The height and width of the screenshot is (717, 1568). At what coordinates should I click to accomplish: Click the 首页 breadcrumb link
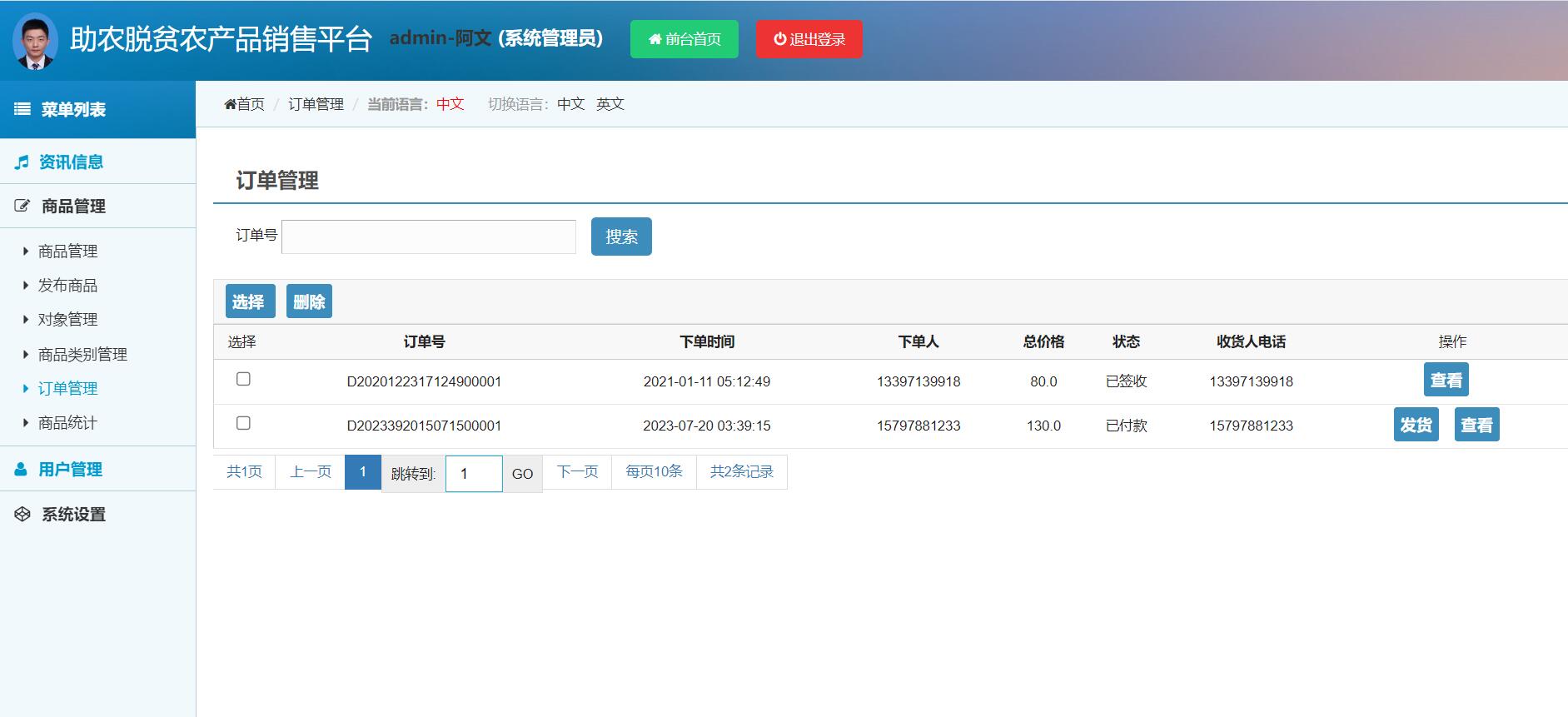251,104
